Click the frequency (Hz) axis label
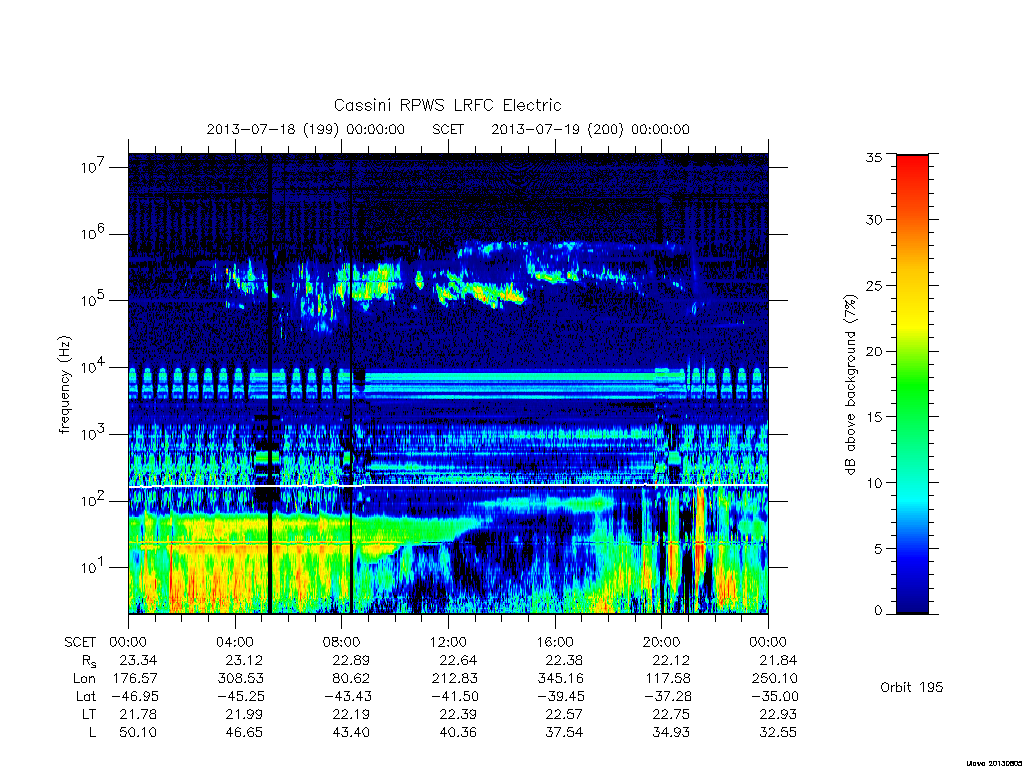 (64, 384)
